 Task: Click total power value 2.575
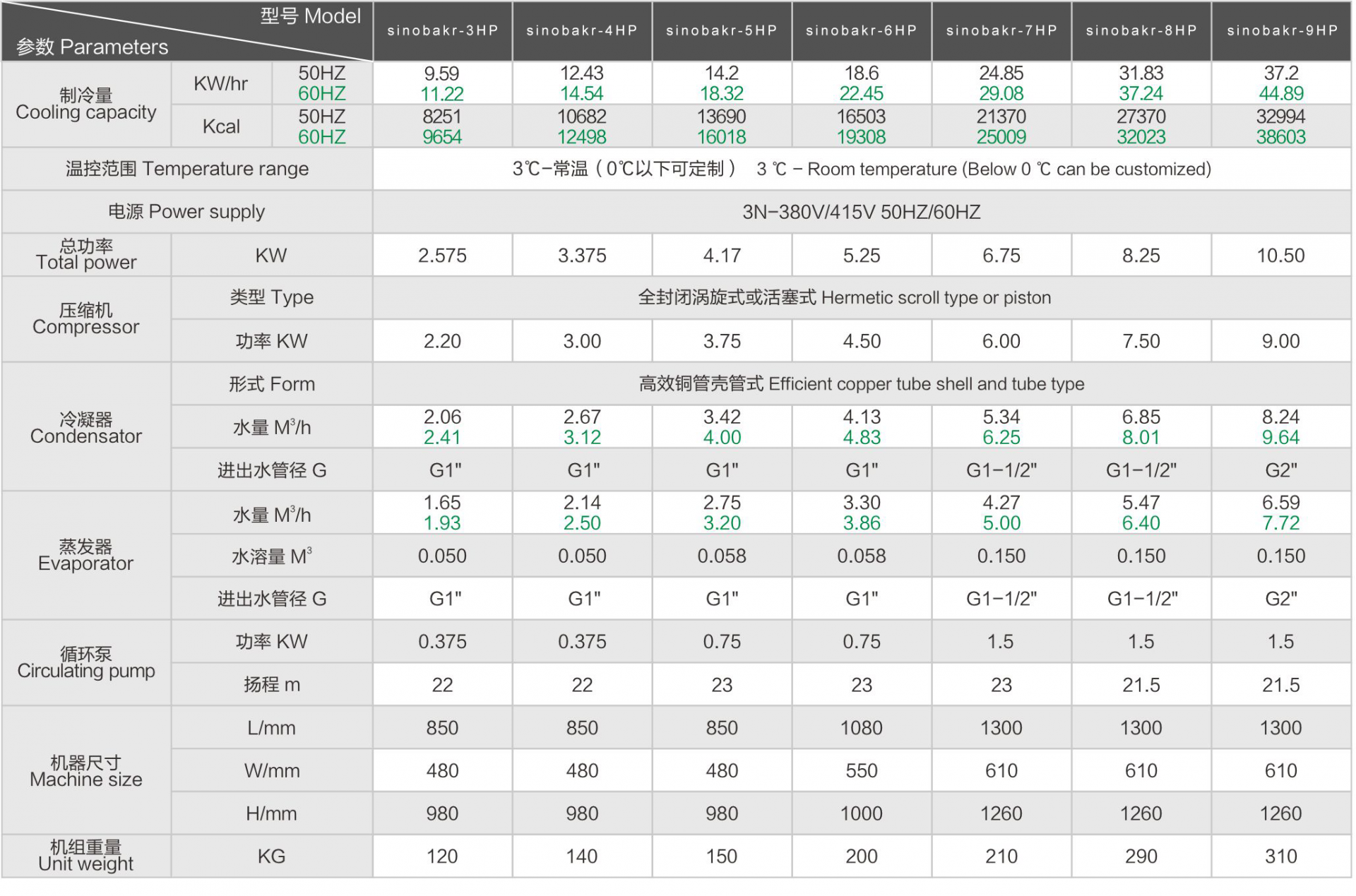pyautogui.click(x=443, y=256)
